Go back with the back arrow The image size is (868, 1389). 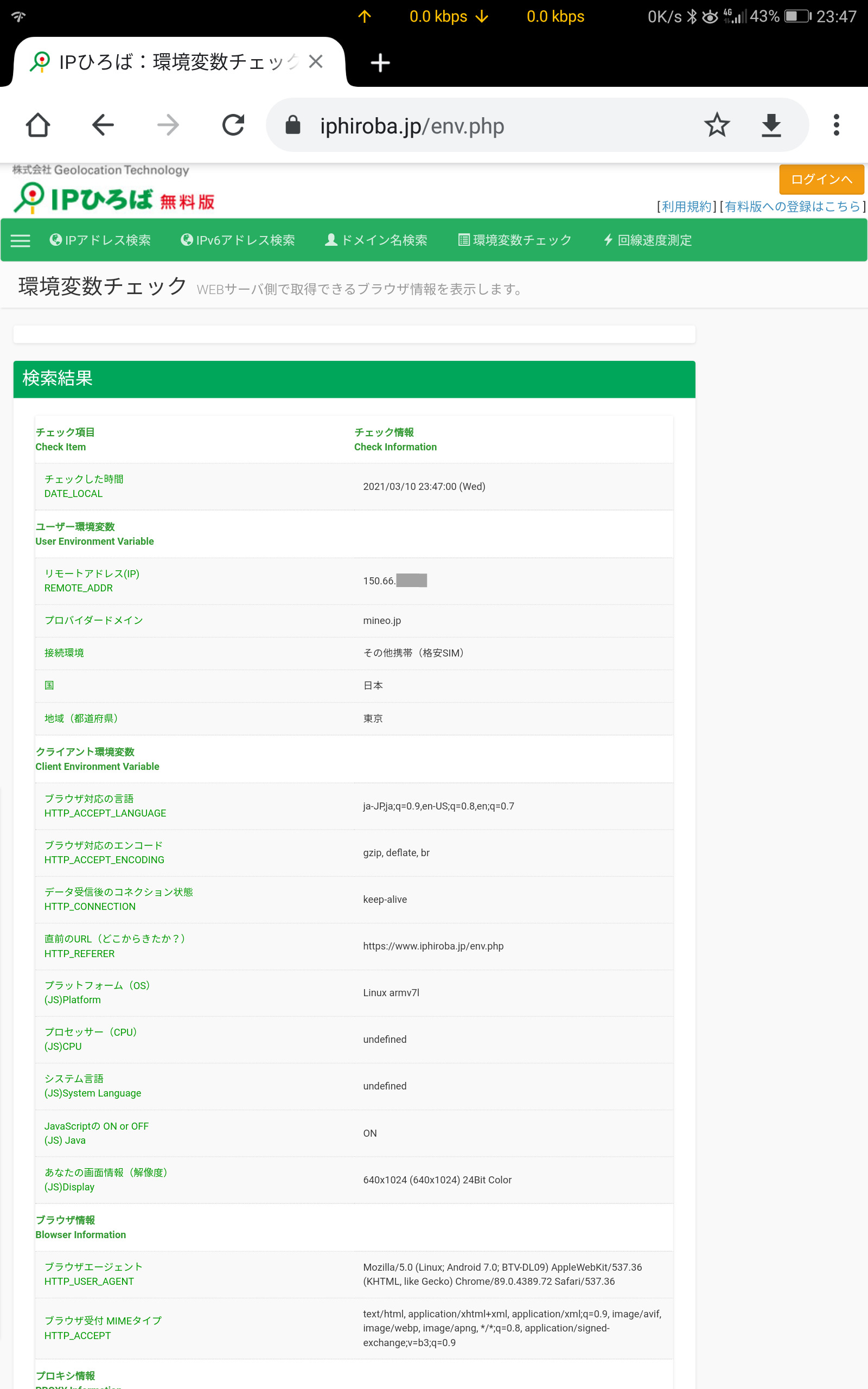[103, 125]
